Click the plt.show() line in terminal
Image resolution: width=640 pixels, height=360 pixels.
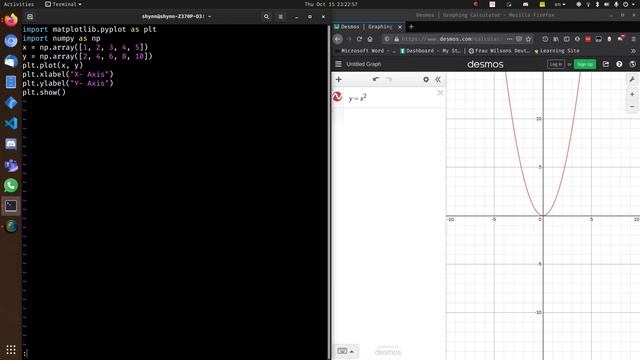pos(44,92)
